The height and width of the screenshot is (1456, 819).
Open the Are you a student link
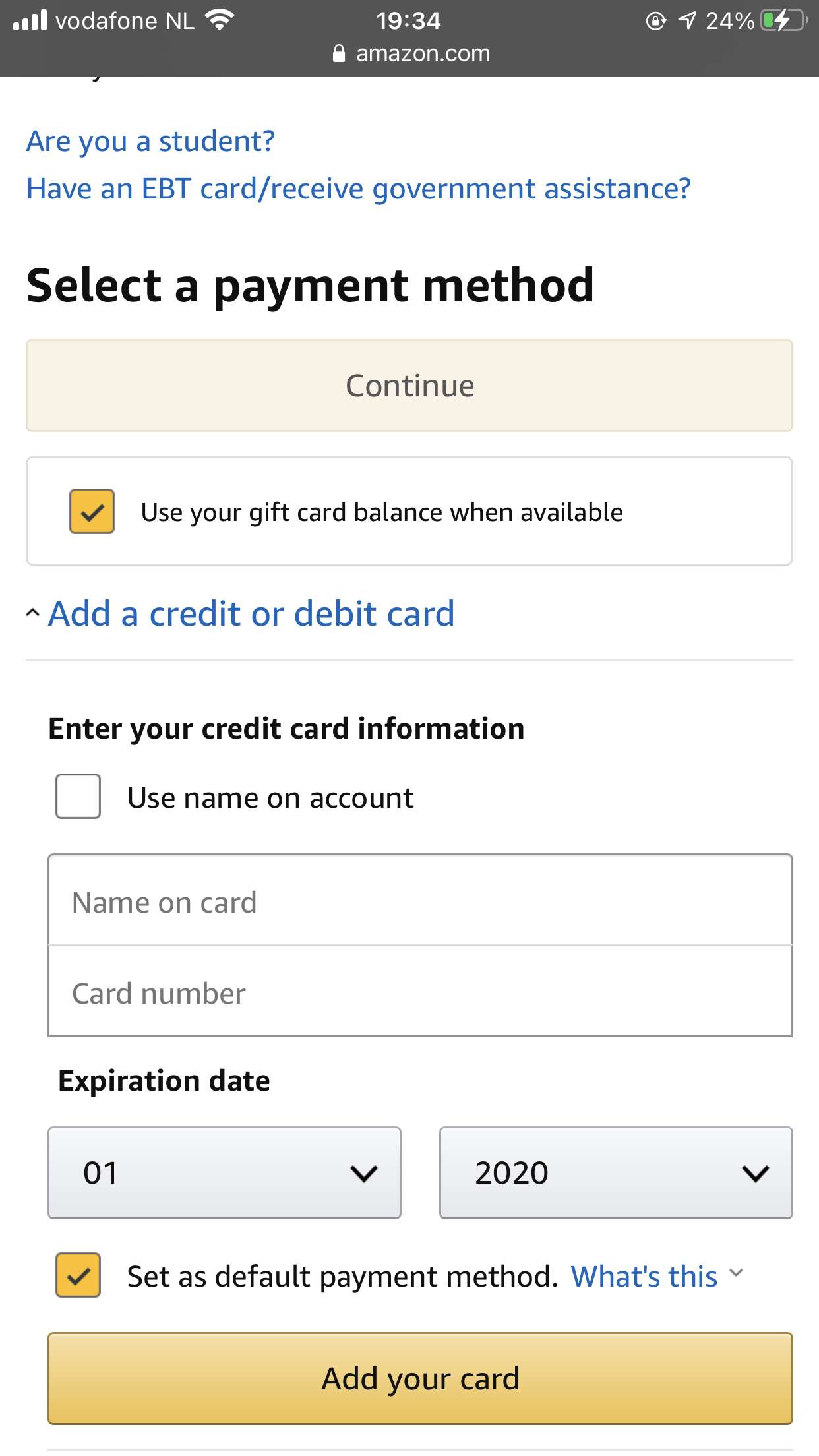click(150, 142)
